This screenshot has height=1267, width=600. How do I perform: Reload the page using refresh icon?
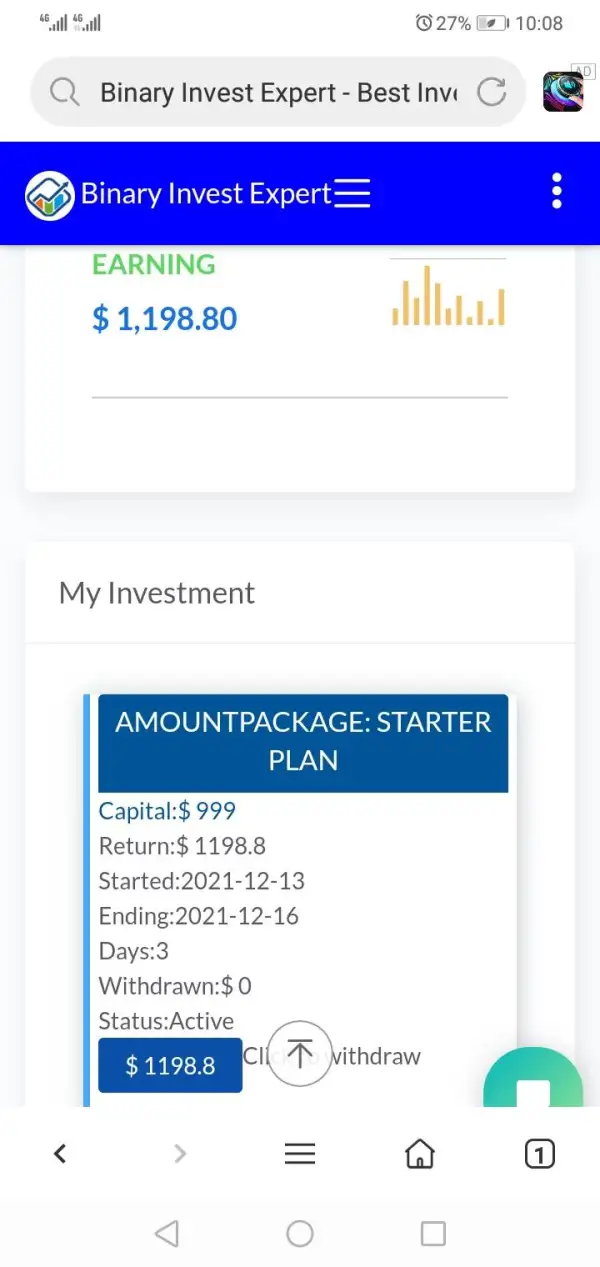pos(492,92)
